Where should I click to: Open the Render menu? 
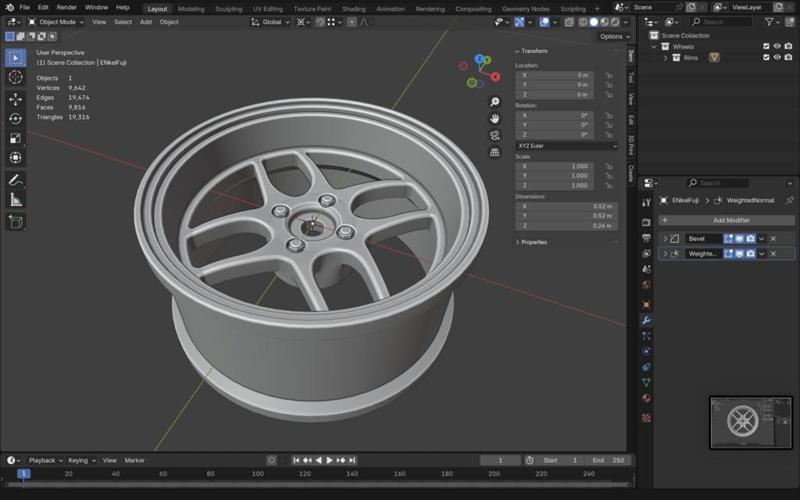coord(66,7)
